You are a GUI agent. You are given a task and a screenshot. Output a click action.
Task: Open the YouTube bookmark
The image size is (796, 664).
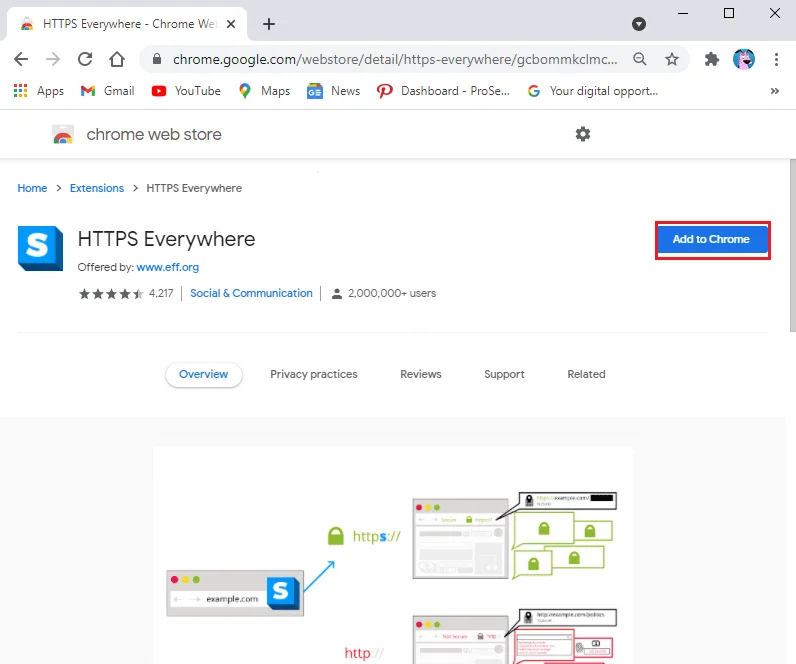click(x=186, y=91)
